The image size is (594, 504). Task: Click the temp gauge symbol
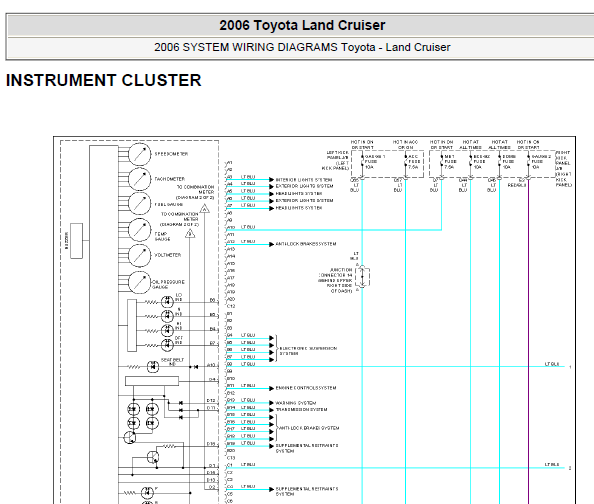139,230
